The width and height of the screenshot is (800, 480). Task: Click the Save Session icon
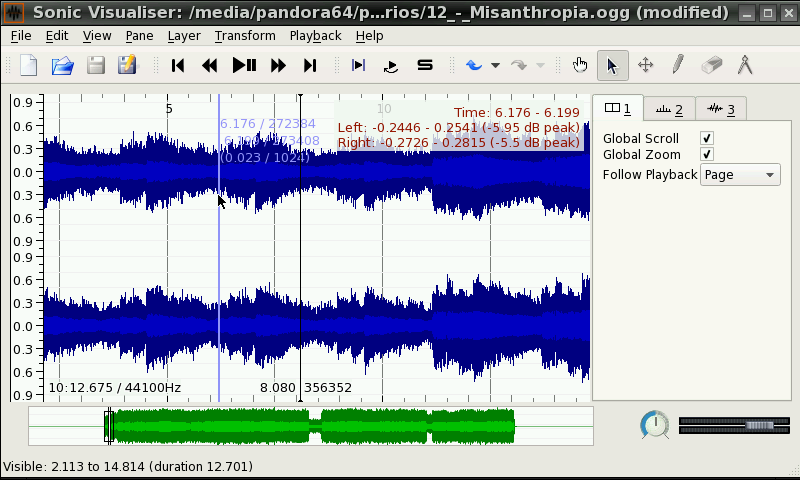(95, 66)
